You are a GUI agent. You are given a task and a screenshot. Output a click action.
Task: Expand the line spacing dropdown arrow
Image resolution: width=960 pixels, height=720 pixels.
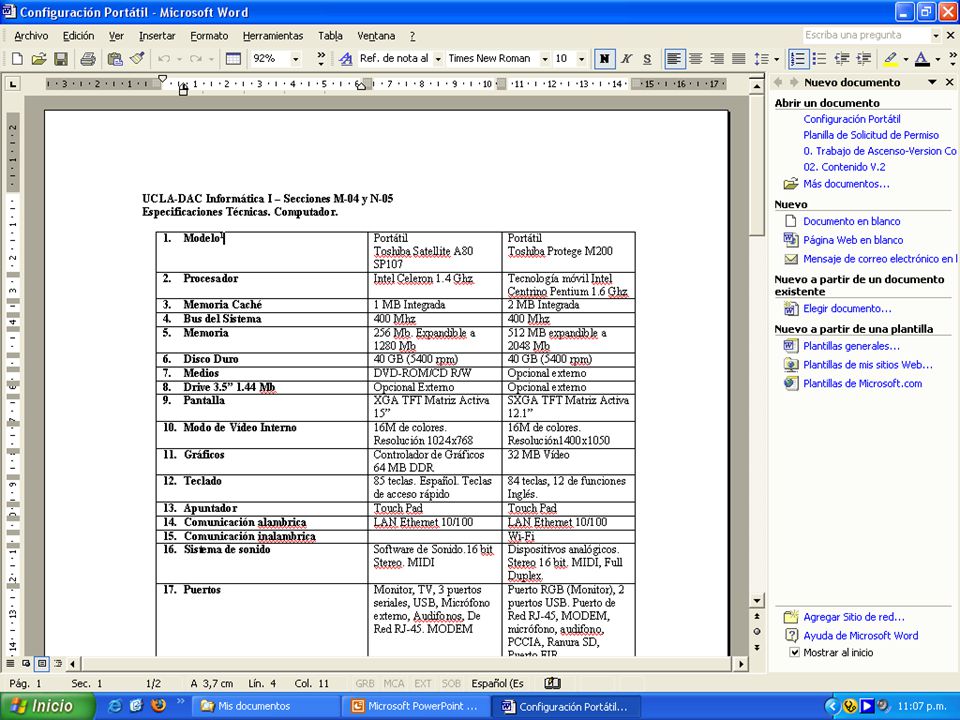[x=776, y=59]
